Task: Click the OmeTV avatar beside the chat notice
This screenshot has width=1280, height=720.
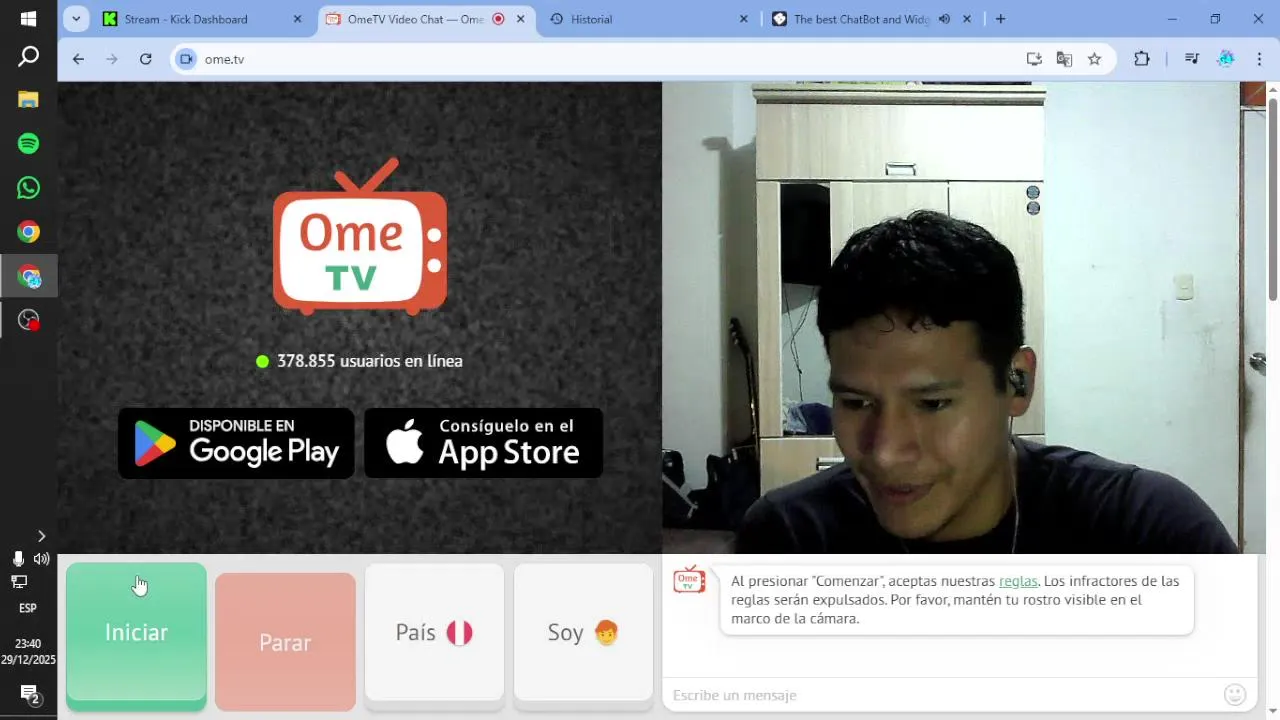Action: (x=689, y=580)
